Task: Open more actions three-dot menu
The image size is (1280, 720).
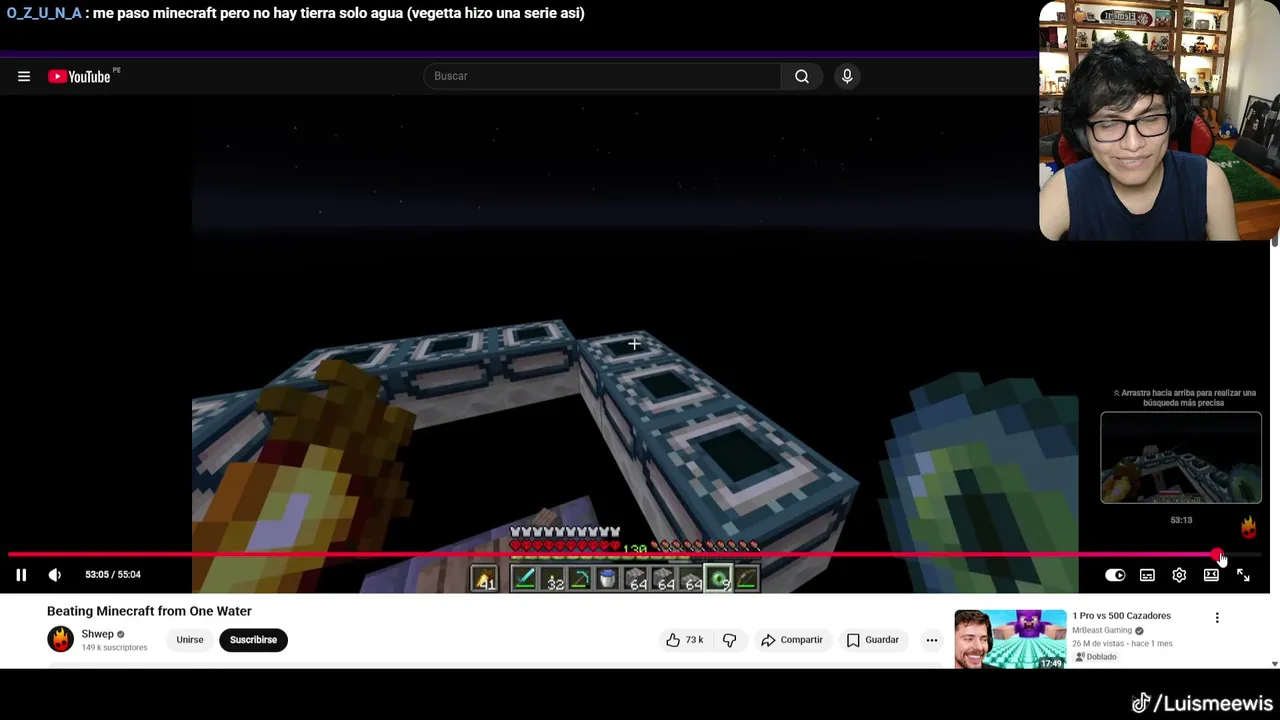Action: click(932, 640)
